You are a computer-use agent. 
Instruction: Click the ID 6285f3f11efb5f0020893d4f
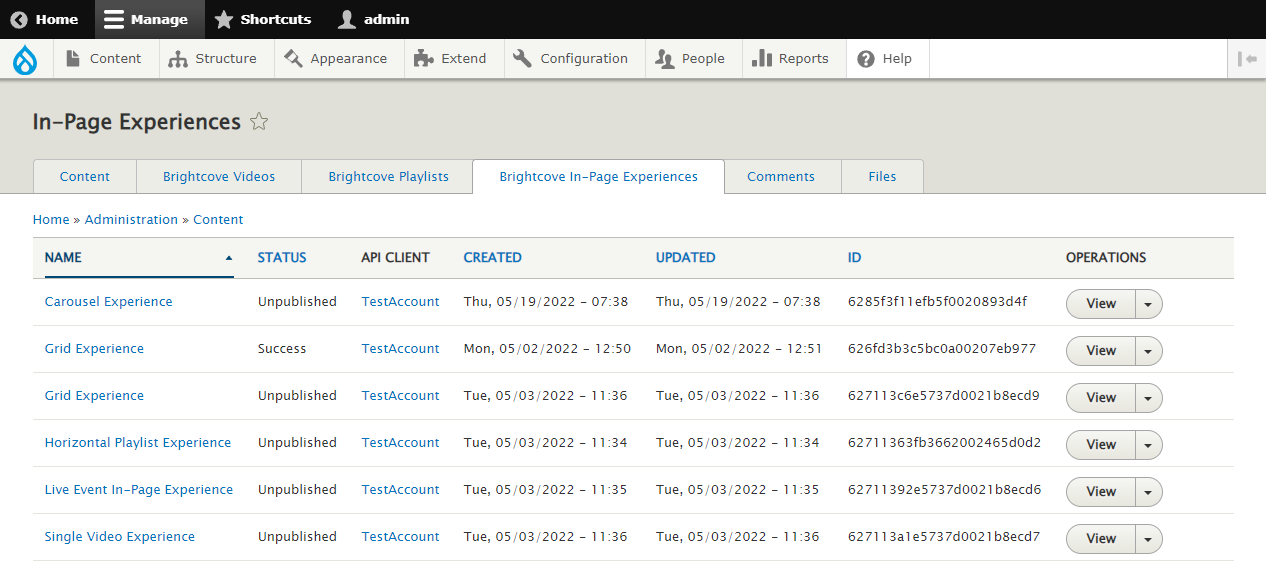tap(938, 302)
